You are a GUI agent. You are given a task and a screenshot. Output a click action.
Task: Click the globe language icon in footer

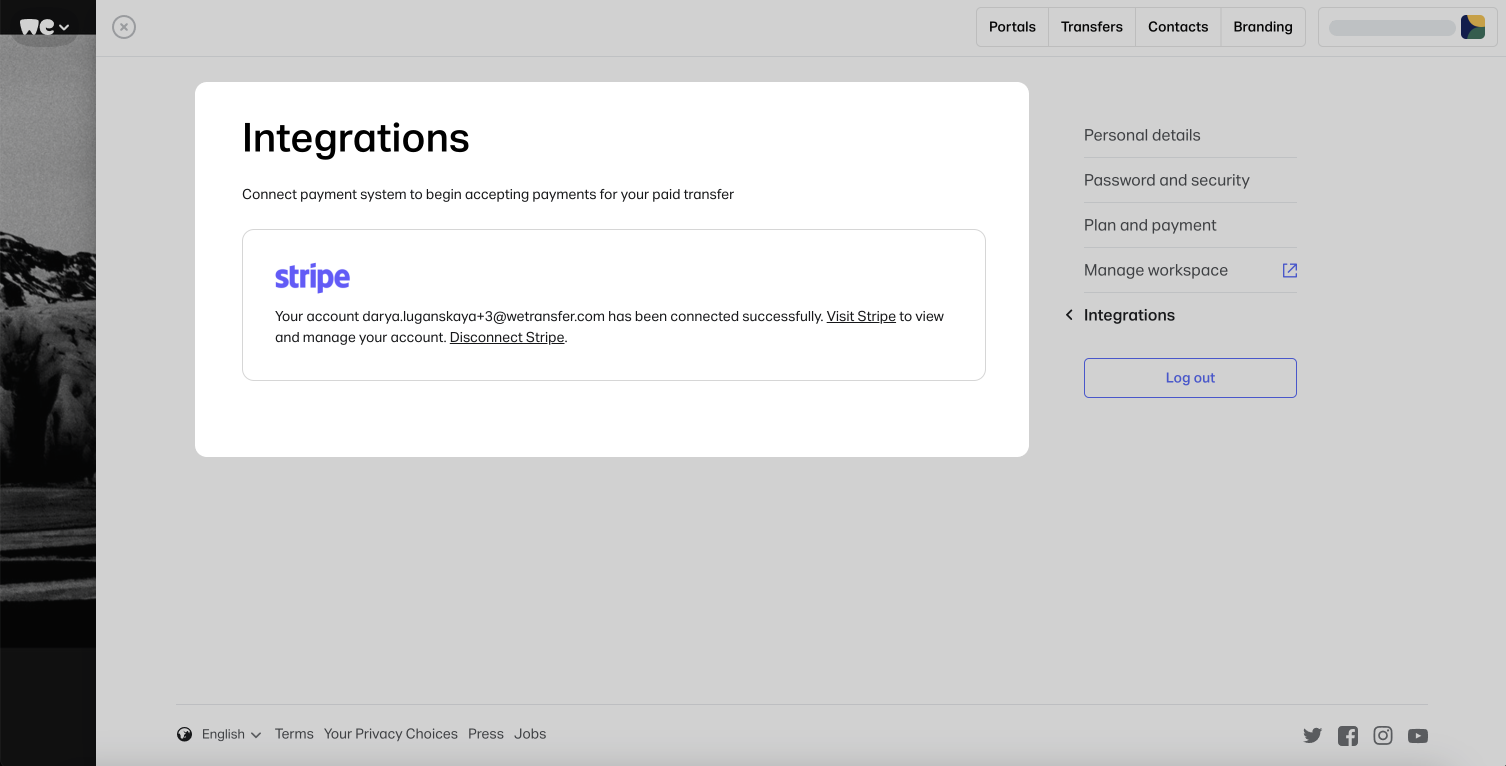tap(184, 733)
